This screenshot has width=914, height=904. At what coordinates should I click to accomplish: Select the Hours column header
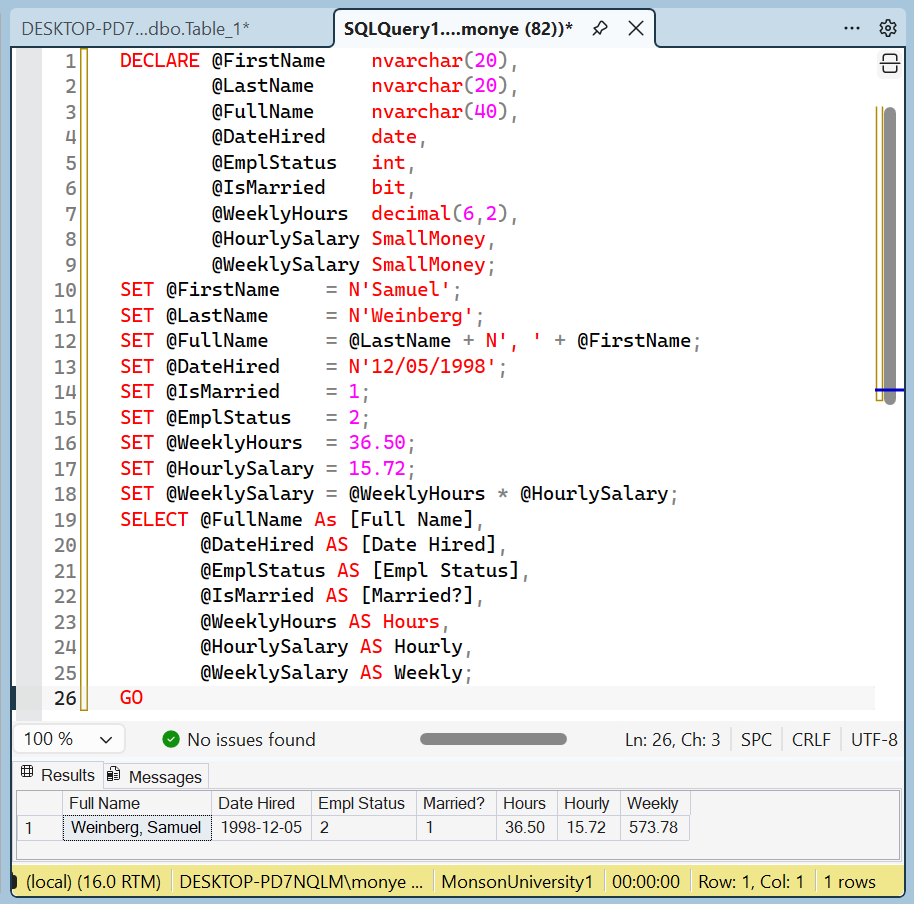[526, 803]
